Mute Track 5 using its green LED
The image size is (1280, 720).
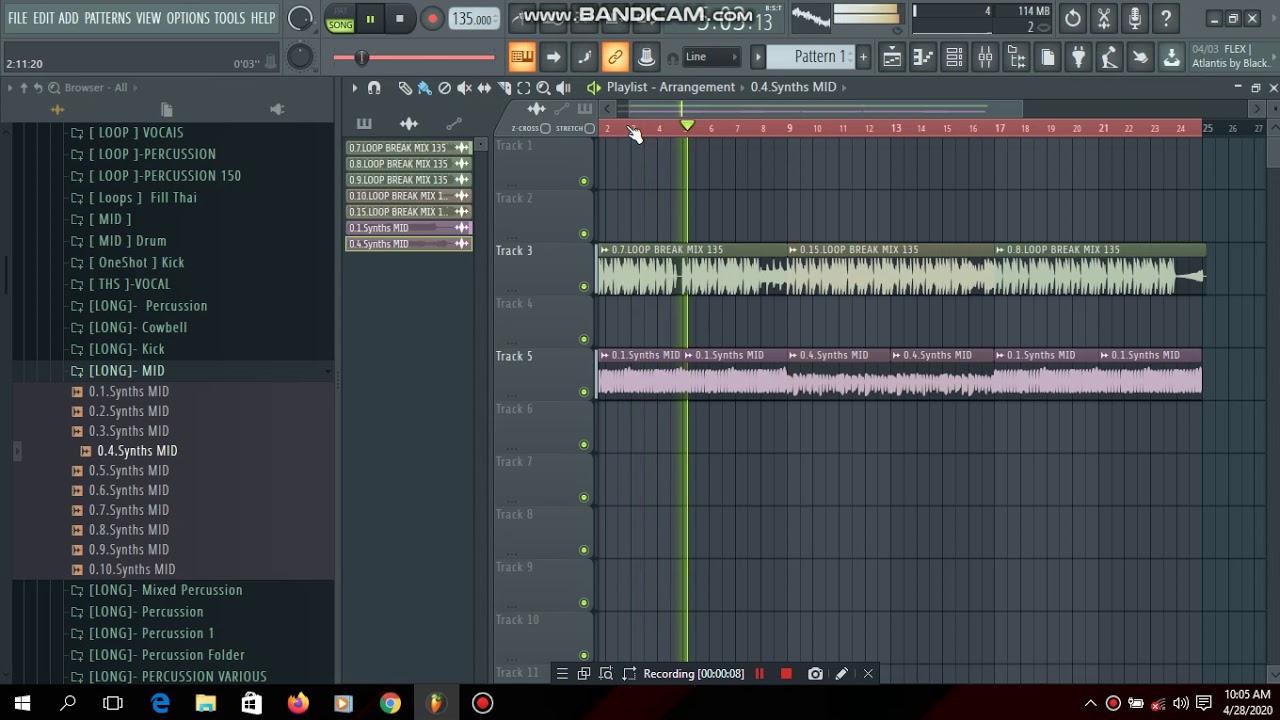pos(584,392)
